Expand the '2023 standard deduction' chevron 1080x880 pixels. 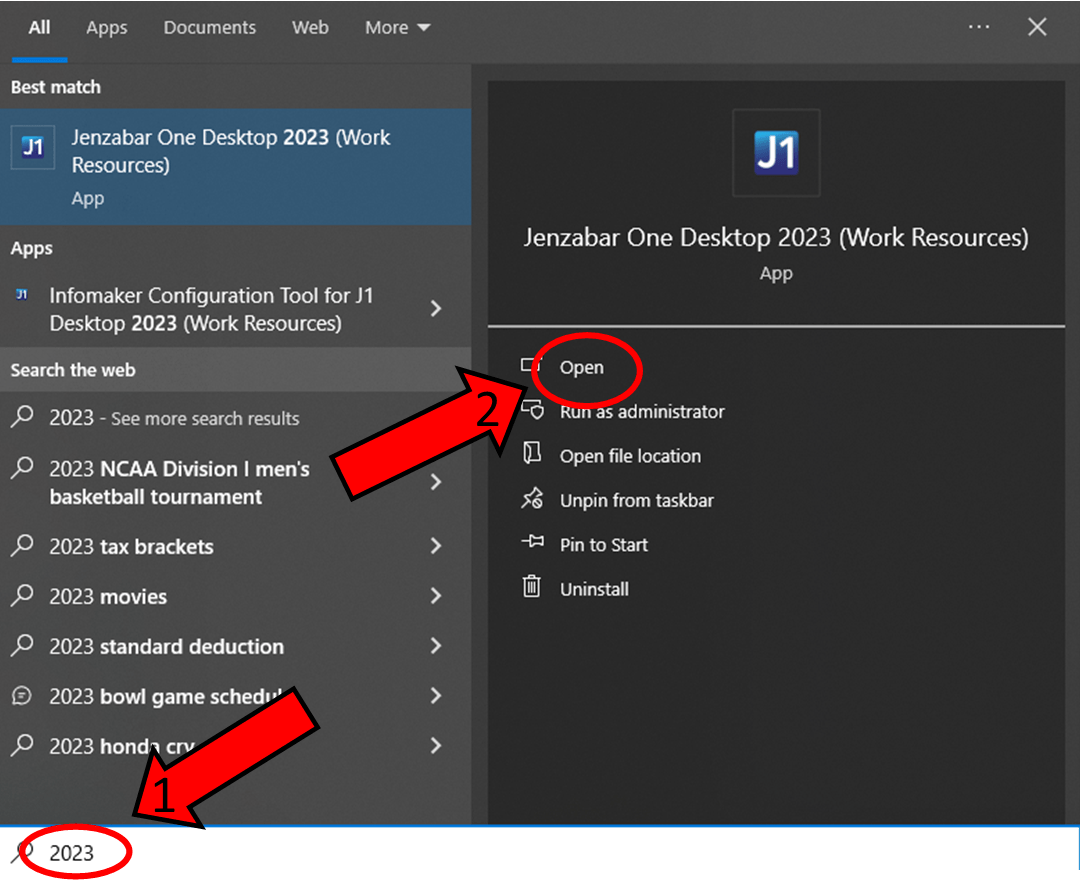point(435,645)
